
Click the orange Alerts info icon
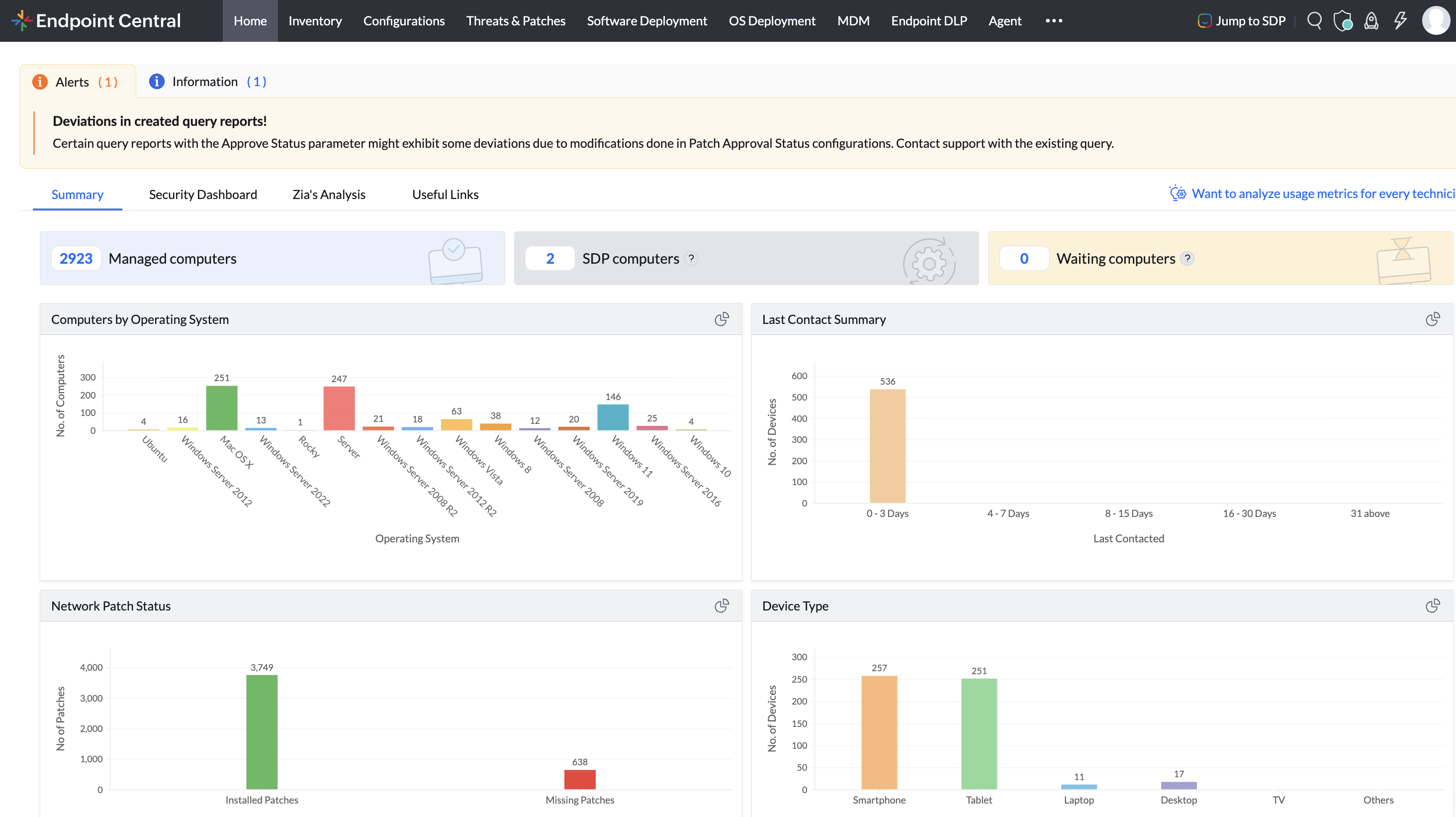click(40, 82)
